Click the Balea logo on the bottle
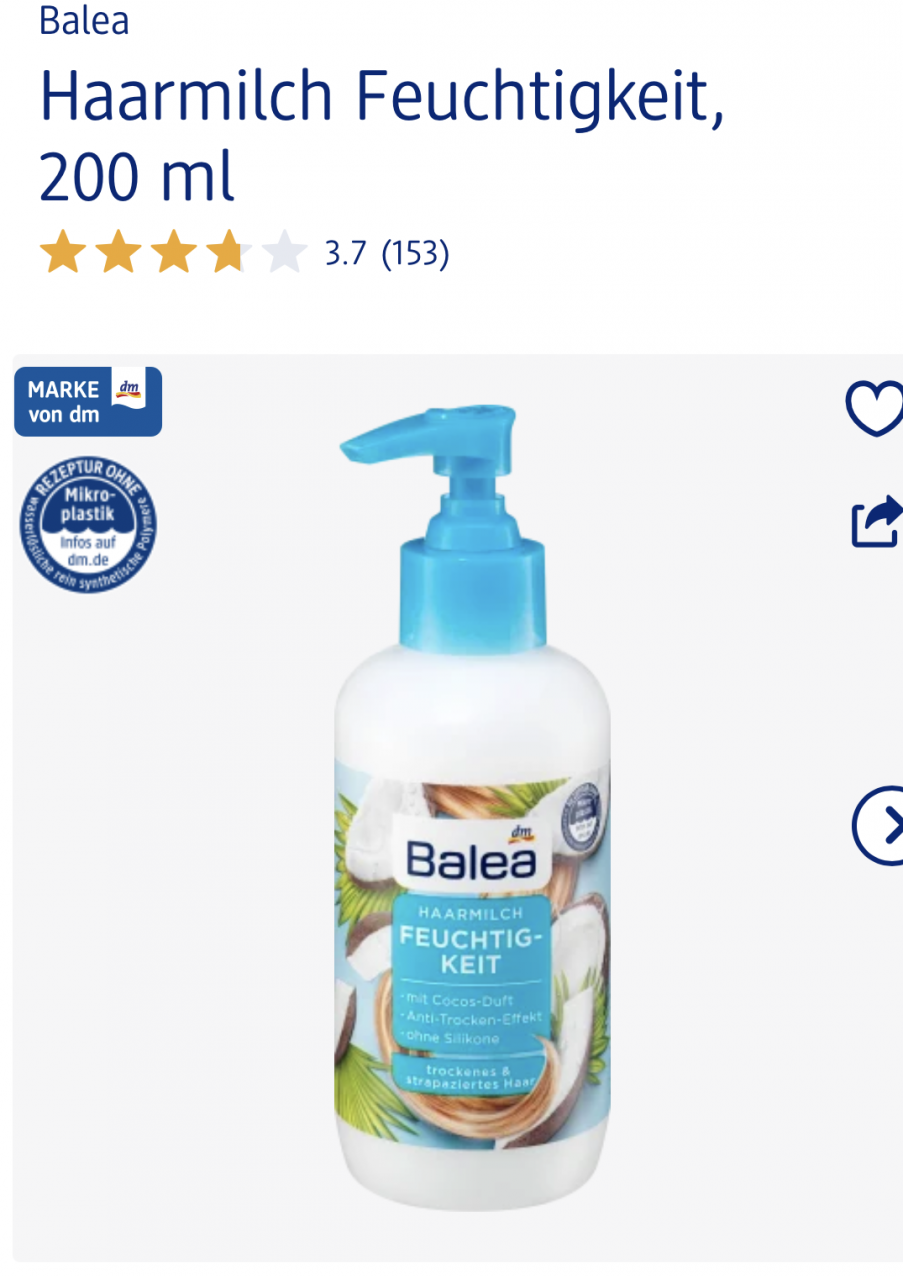 [471, 859]
